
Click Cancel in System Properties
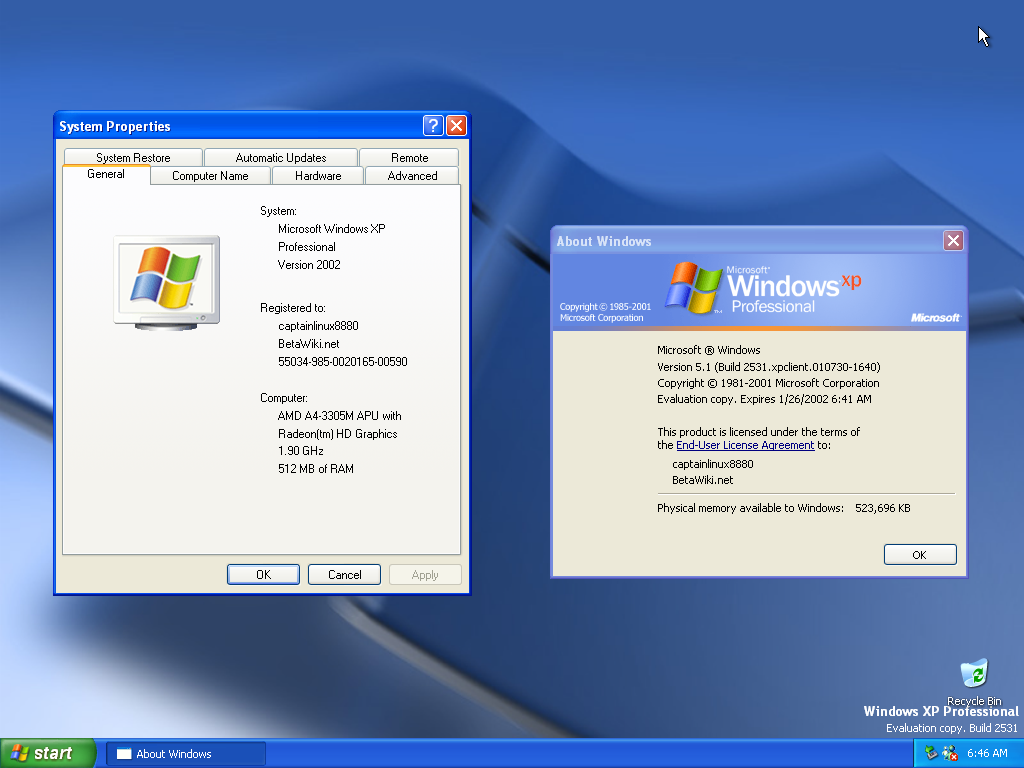click(344, 575)
